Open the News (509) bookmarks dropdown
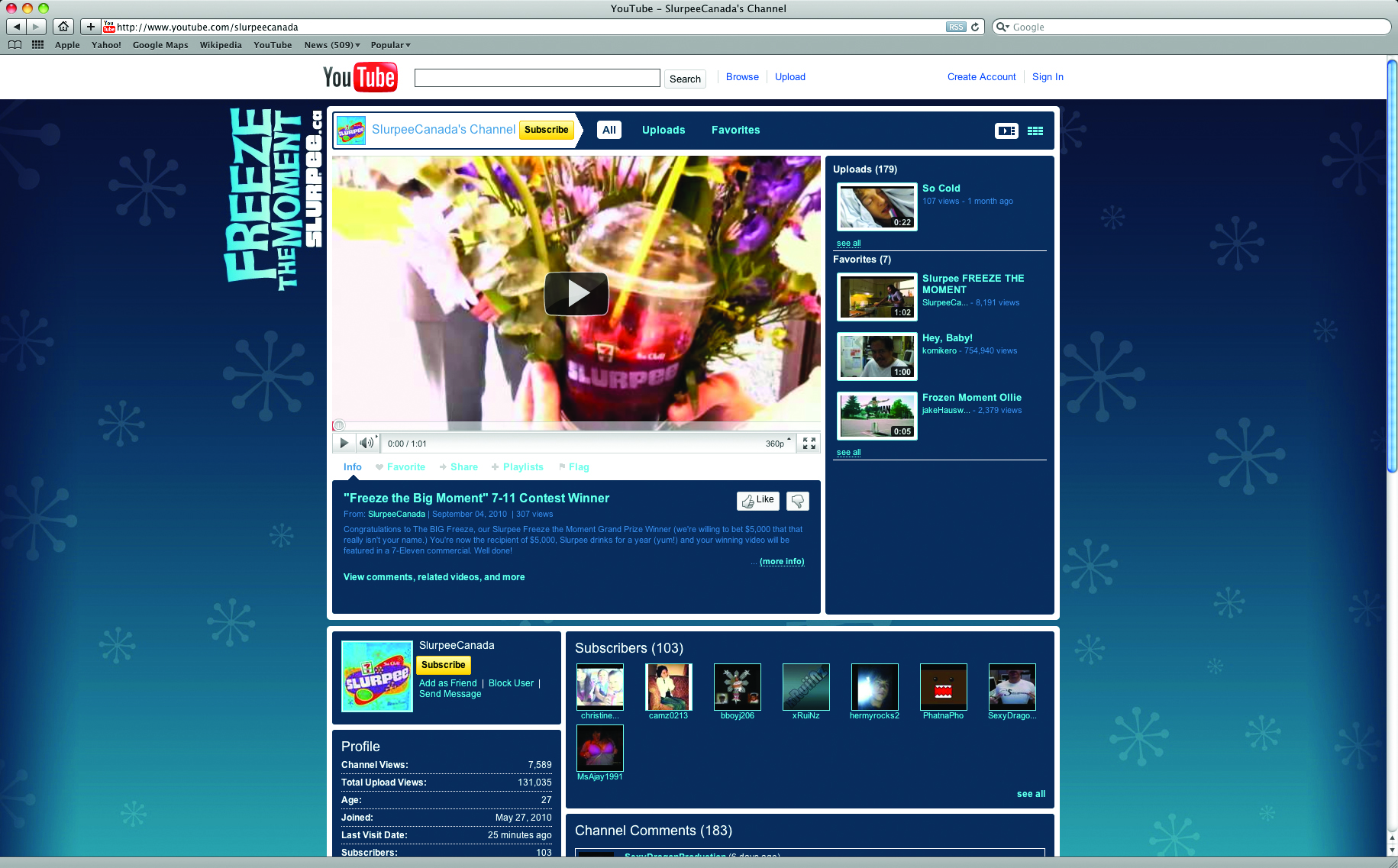Image resolution: width=1398 pixels, height=868 pixels. (331, 45)
